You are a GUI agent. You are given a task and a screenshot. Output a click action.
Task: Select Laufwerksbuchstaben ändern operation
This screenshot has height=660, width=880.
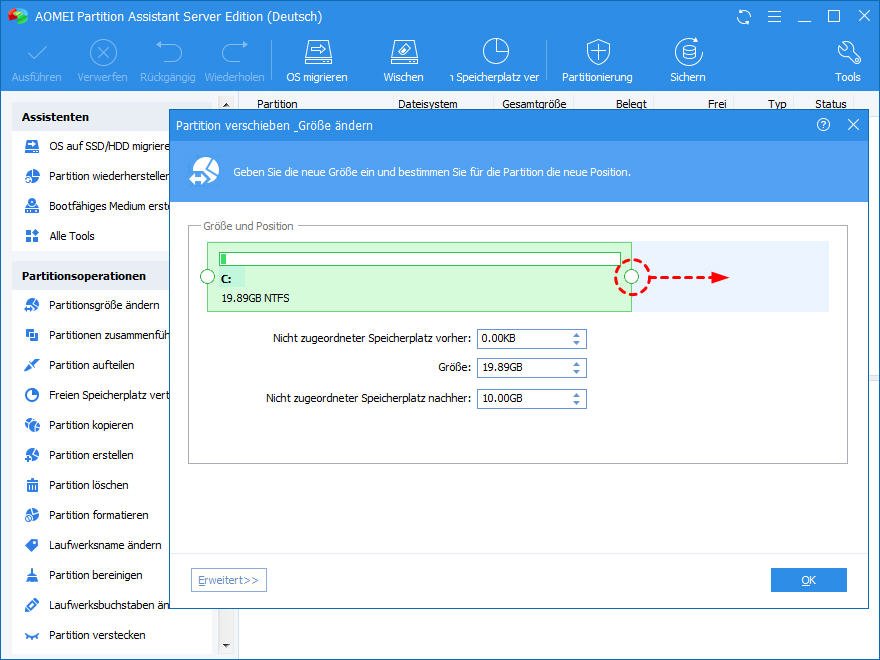pyautogui.click(x=97, y=605)
